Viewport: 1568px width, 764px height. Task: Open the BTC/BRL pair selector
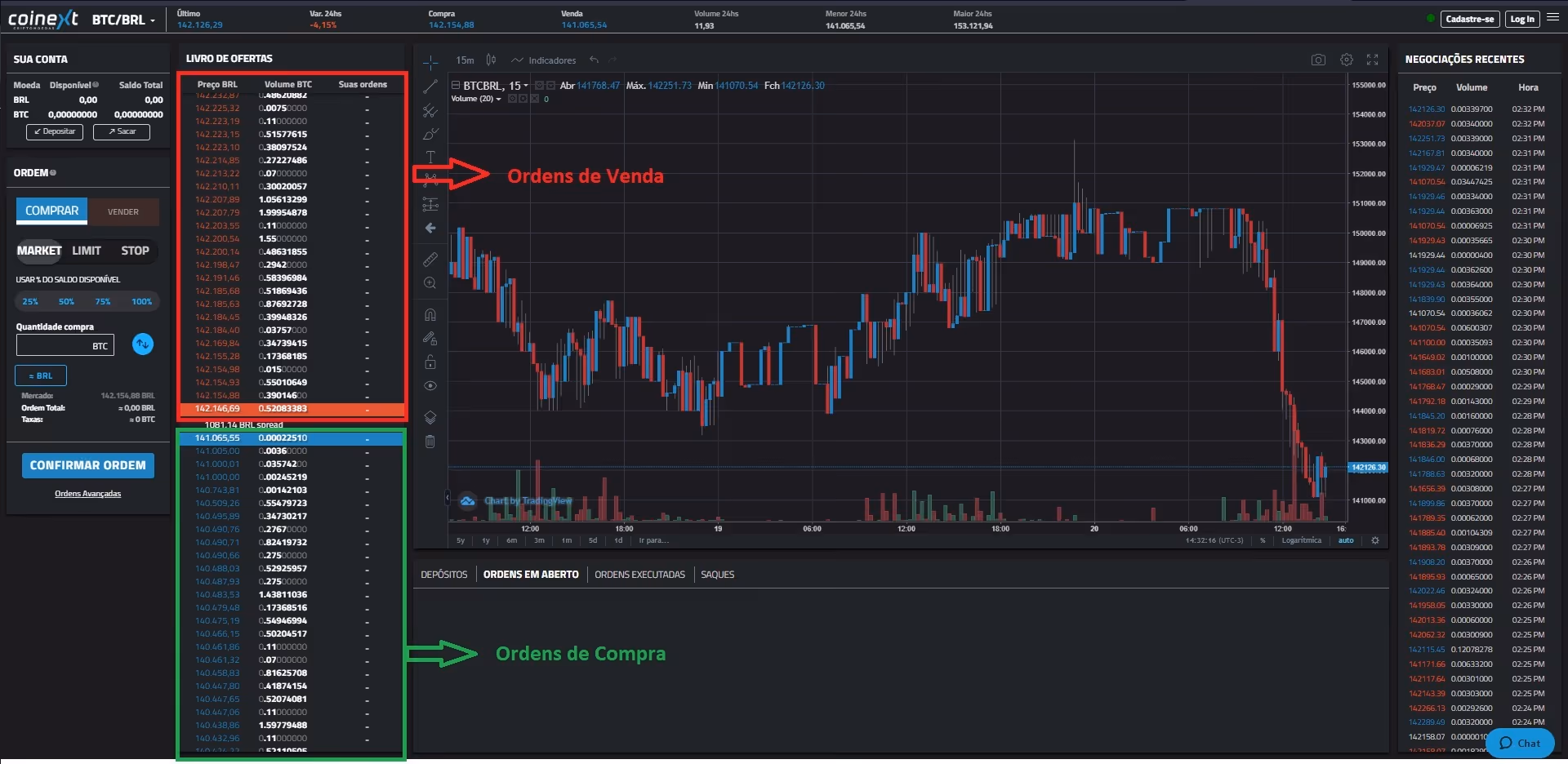click(x=123, y=20)
